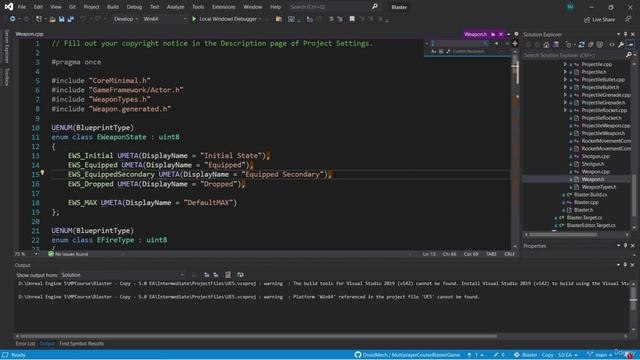Select Blaster.Build.cs in Solution Explorer
The width and height of the screenshot is (640, 360).
pyautogui.click(x=590, y=195)
